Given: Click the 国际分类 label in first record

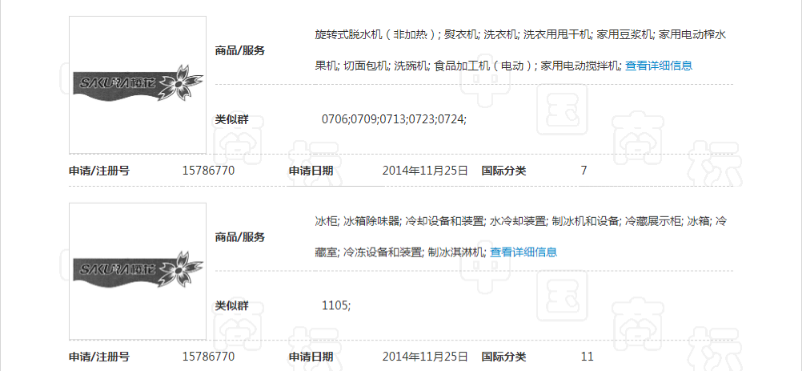Looking at the screenshot, I should click(504, 171).
